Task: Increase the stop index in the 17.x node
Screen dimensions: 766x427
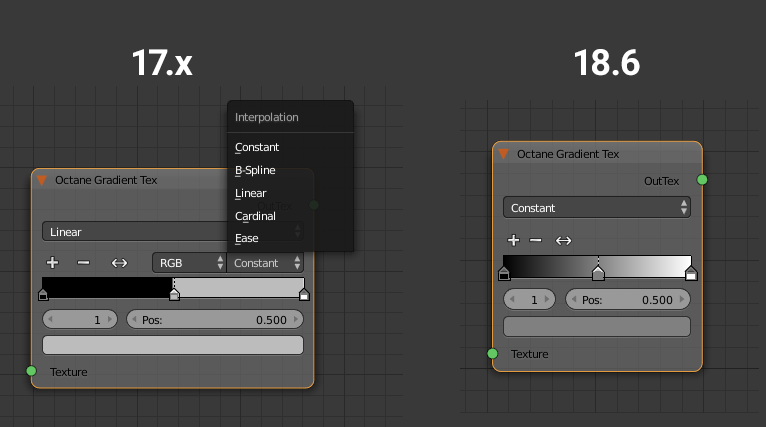Action: [110, 320]
